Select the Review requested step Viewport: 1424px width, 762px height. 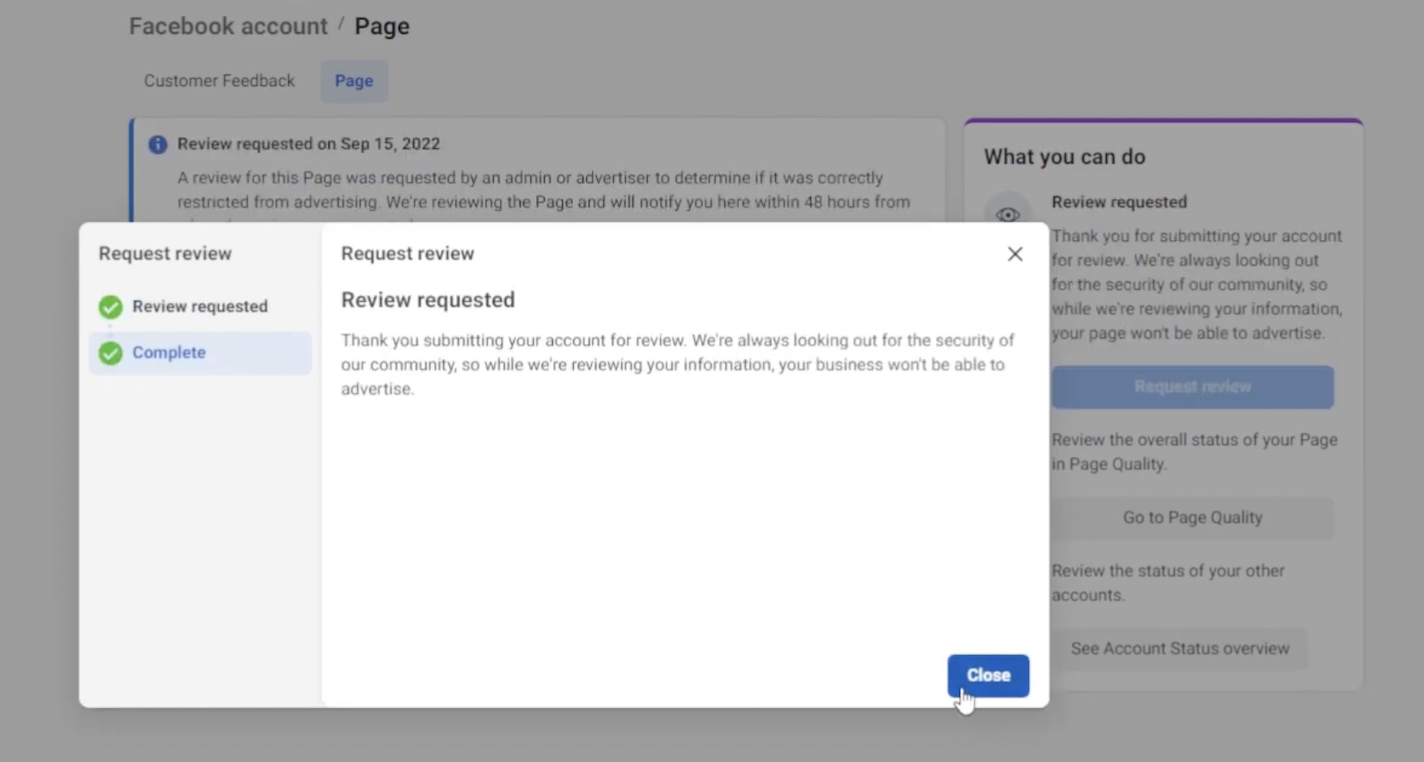(x=200, y=307)
